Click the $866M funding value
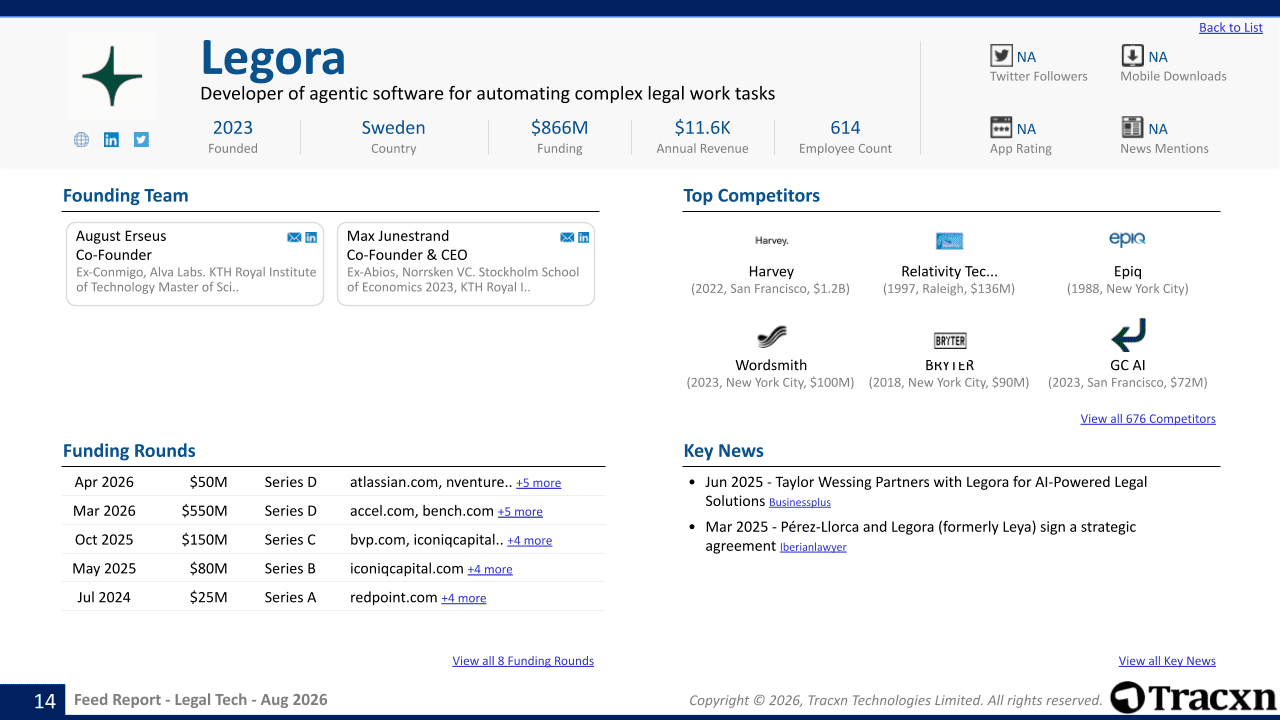1280x720 pixels. click(x=559, y=128)
